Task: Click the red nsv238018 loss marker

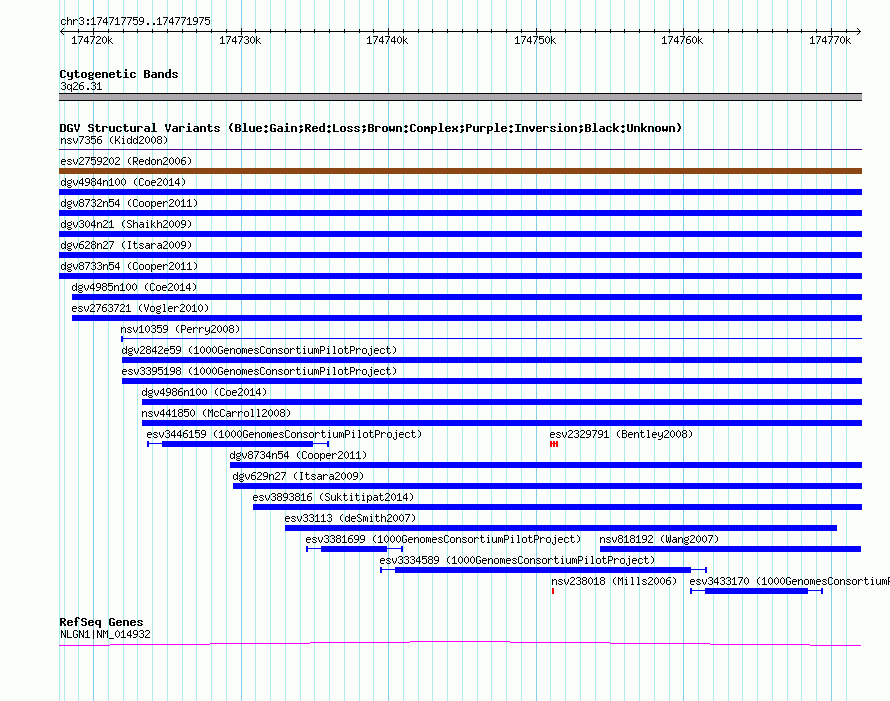Action: (x=553, y=591)
